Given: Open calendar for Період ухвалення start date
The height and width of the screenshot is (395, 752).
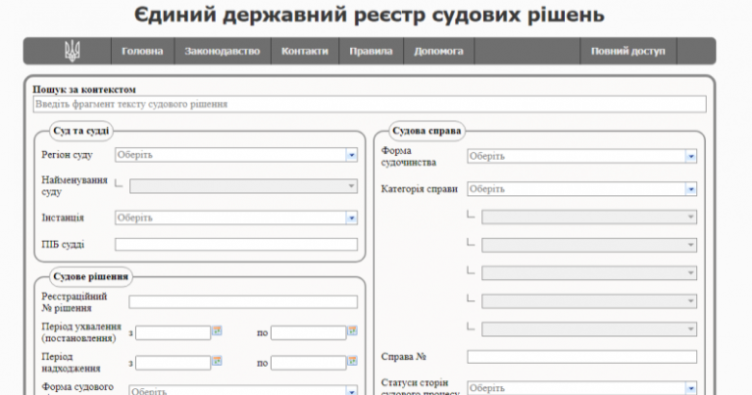Looking at the screenshot, I should 217,331.
